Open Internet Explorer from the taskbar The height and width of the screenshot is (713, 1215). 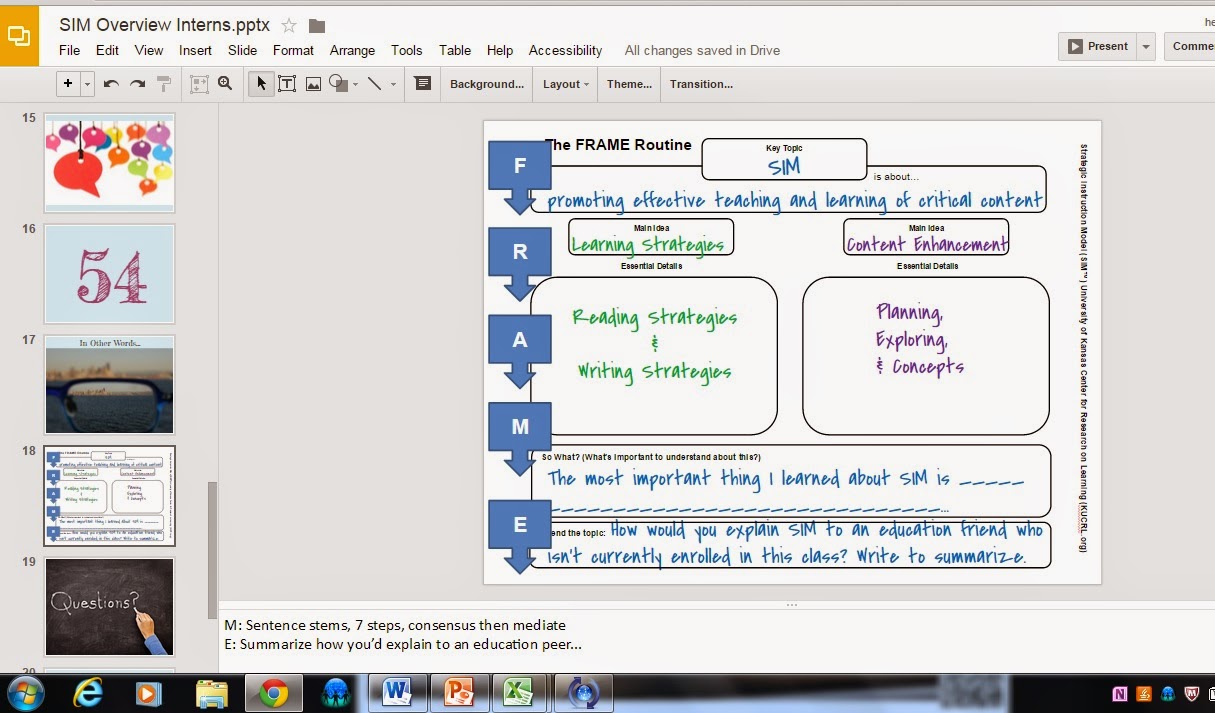tap(91, 692)
